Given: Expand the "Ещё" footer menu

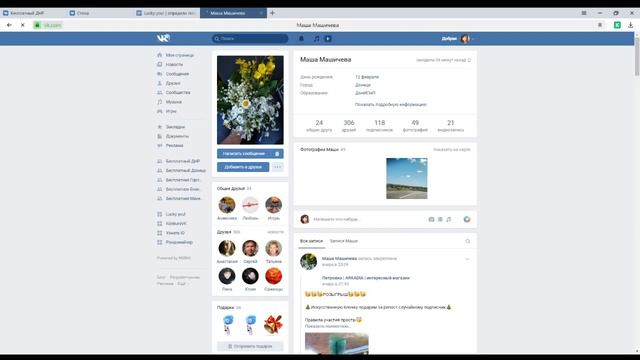Looking at the screenshot, I should 183,284.
